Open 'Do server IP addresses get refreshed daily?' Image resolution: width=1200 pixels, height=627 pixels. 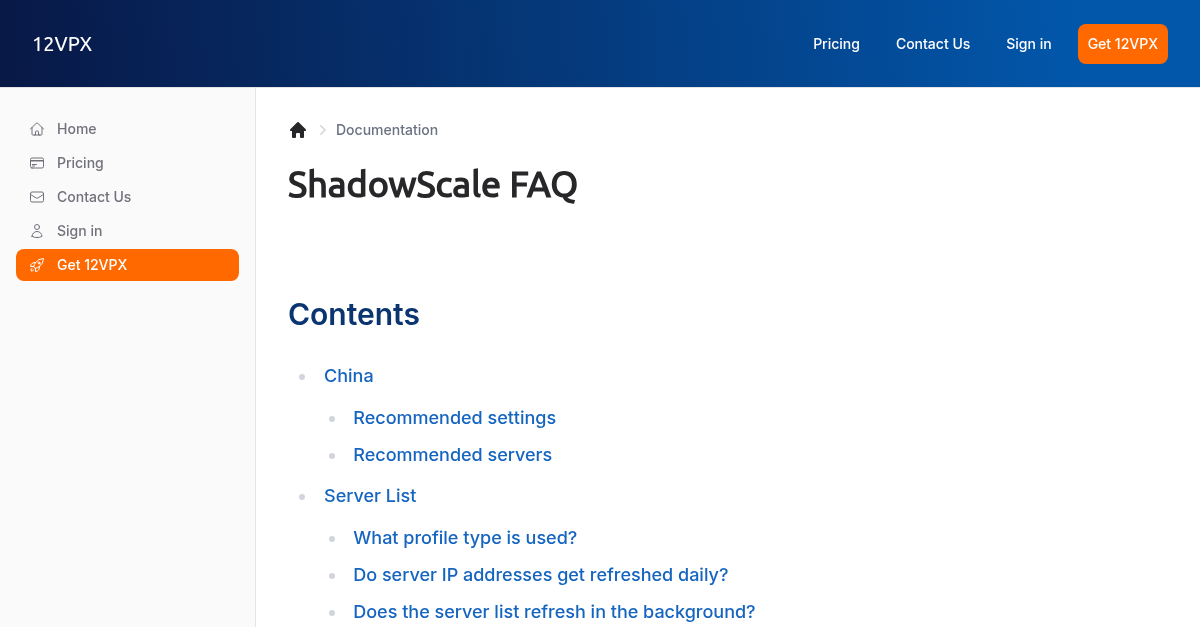pos(540,575)
